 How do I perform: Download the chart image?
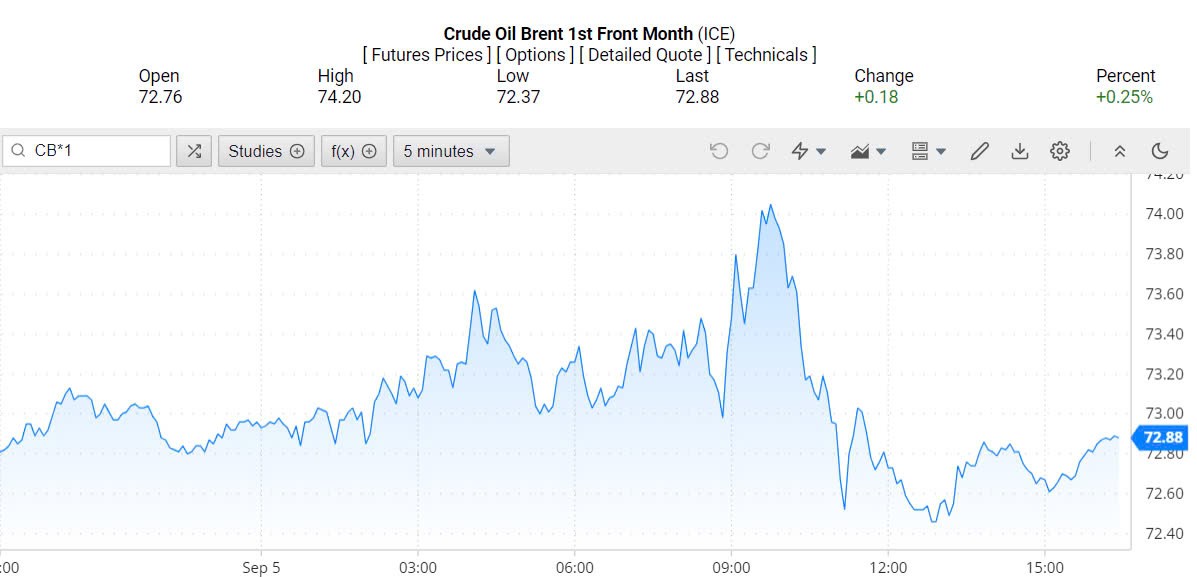pos(1020,151)
